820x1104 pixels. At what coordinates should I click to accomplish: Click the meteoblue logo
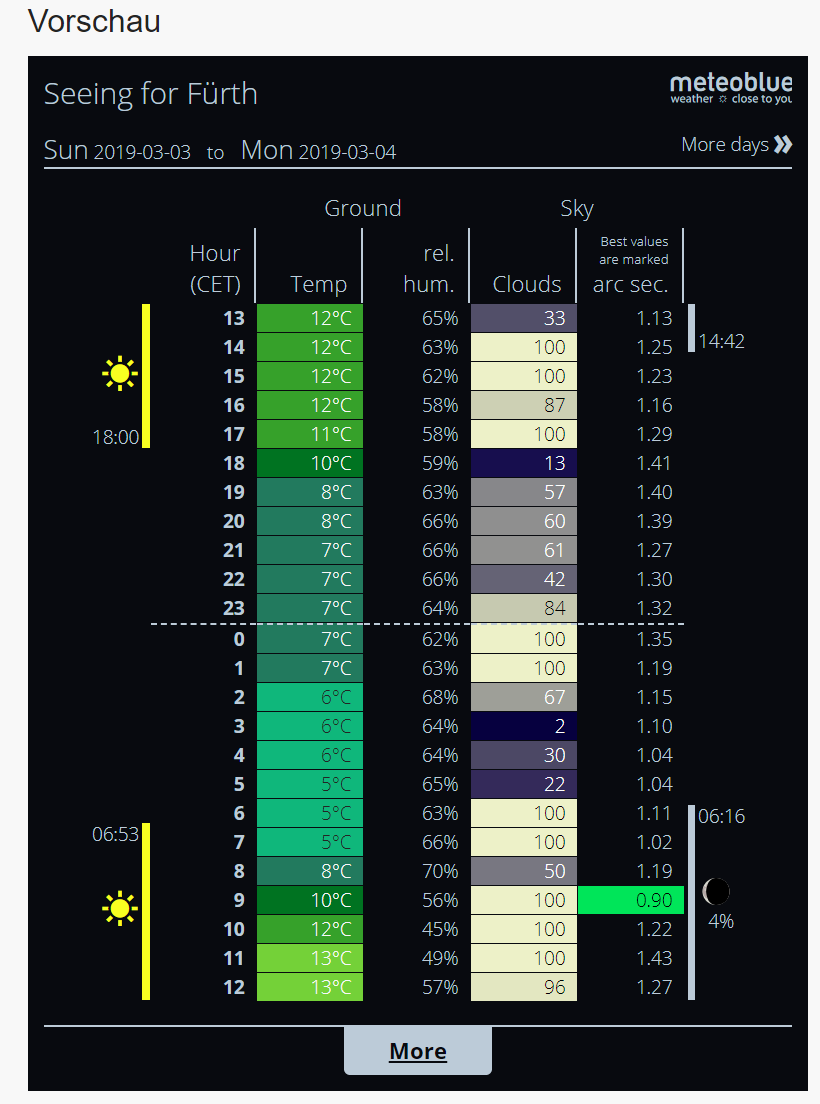[x=730, y=88]
